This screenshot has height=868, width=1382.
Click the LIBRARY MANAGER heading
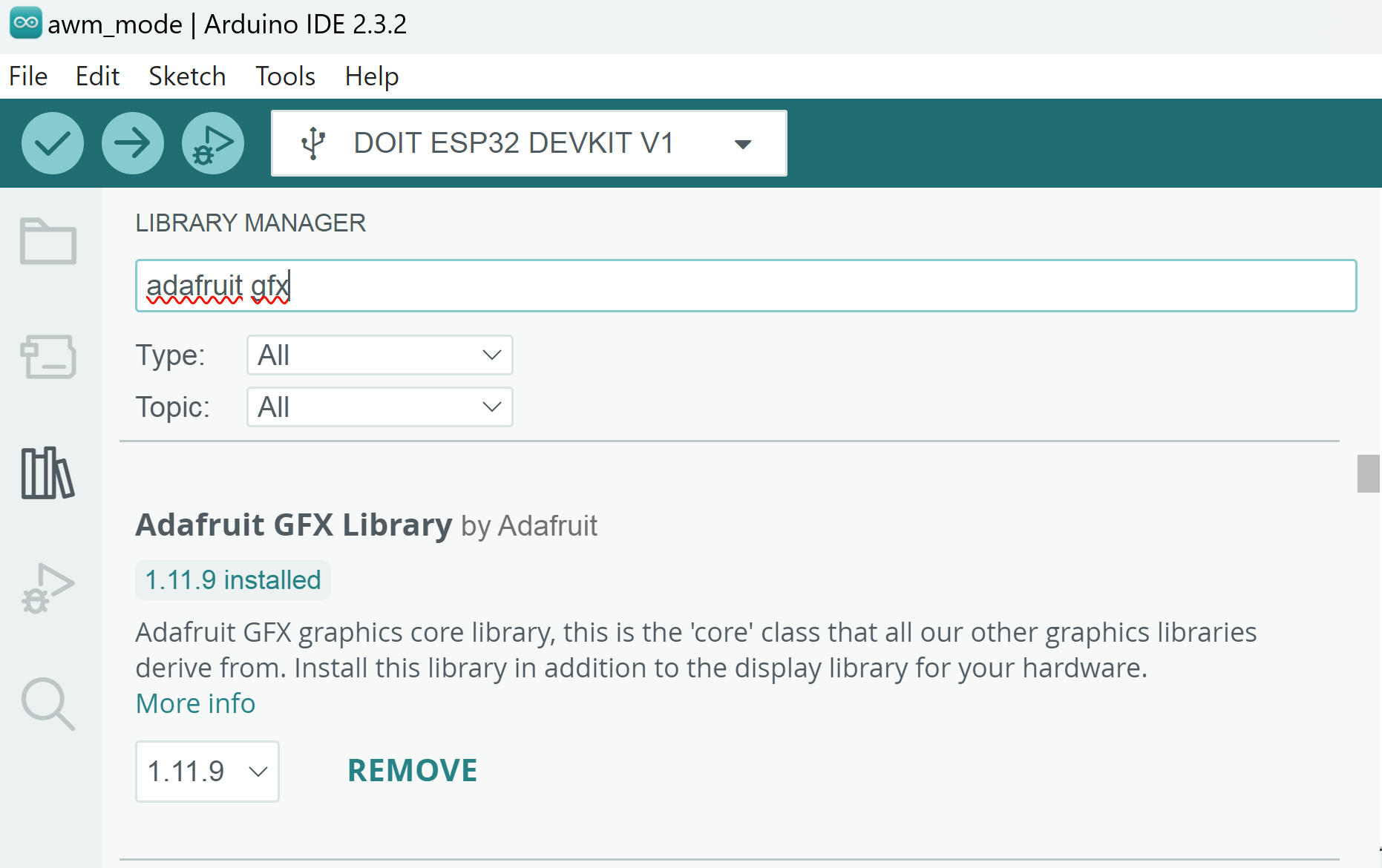[251, 223]
